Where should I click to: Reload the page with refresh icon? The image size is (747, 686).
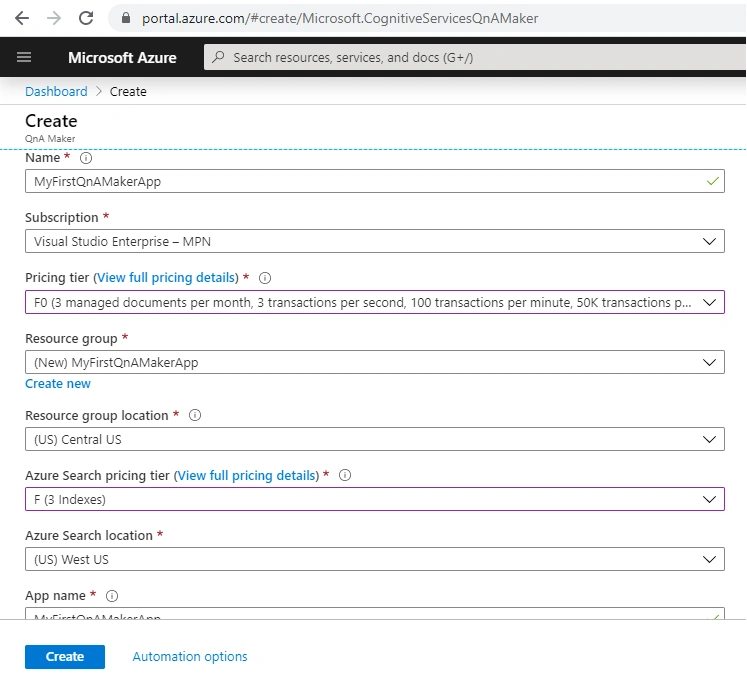[x=86, y=18]
